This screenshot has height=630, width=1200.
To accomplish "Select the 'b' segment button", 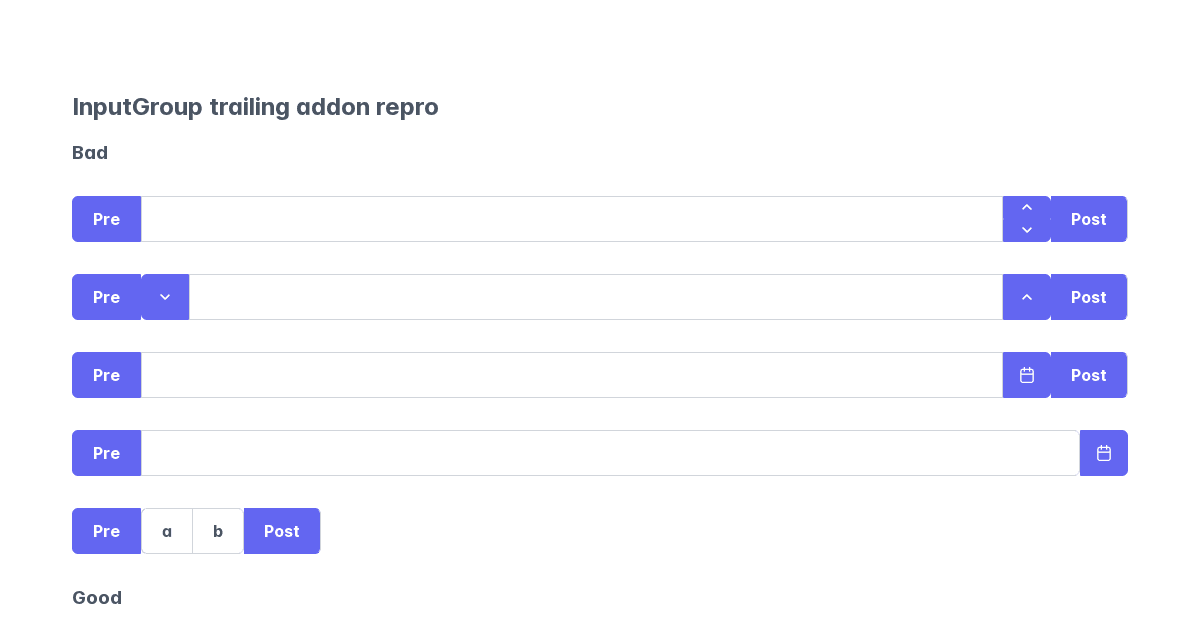I will [x=218, y=531].
